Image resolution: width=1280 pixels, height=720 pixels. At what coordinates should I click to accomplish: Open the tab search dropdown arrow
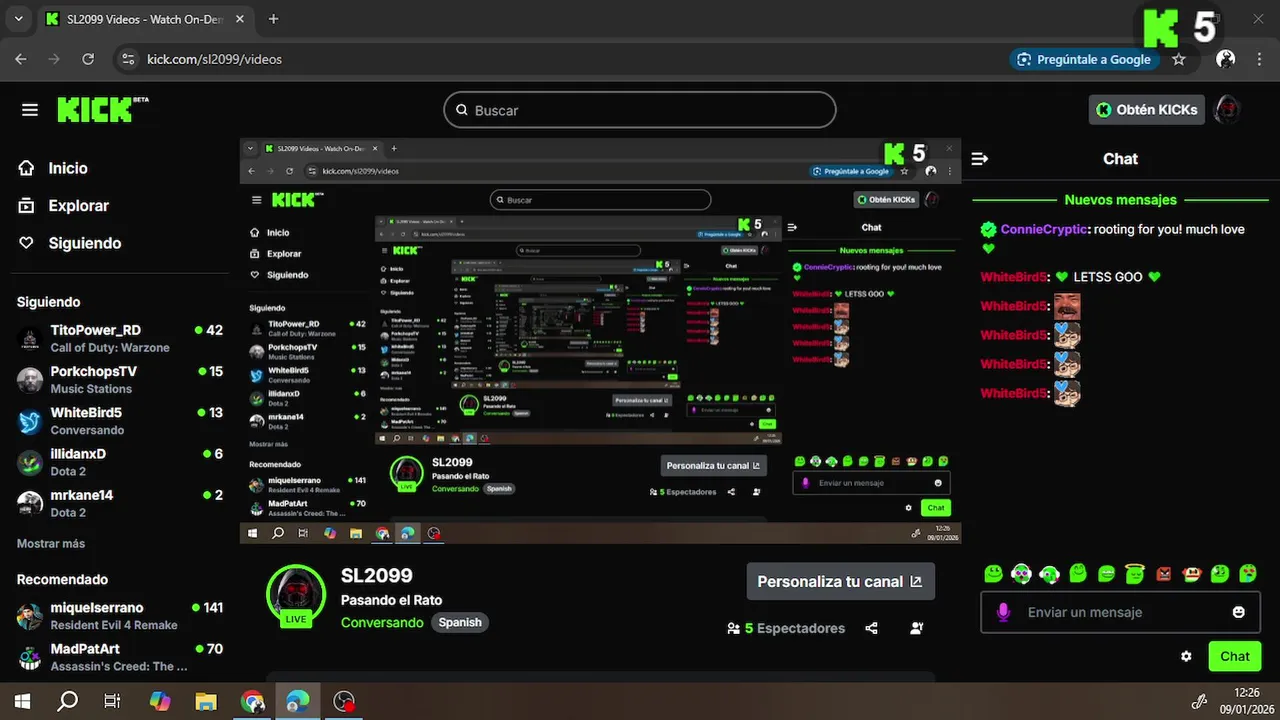[18, 19]
